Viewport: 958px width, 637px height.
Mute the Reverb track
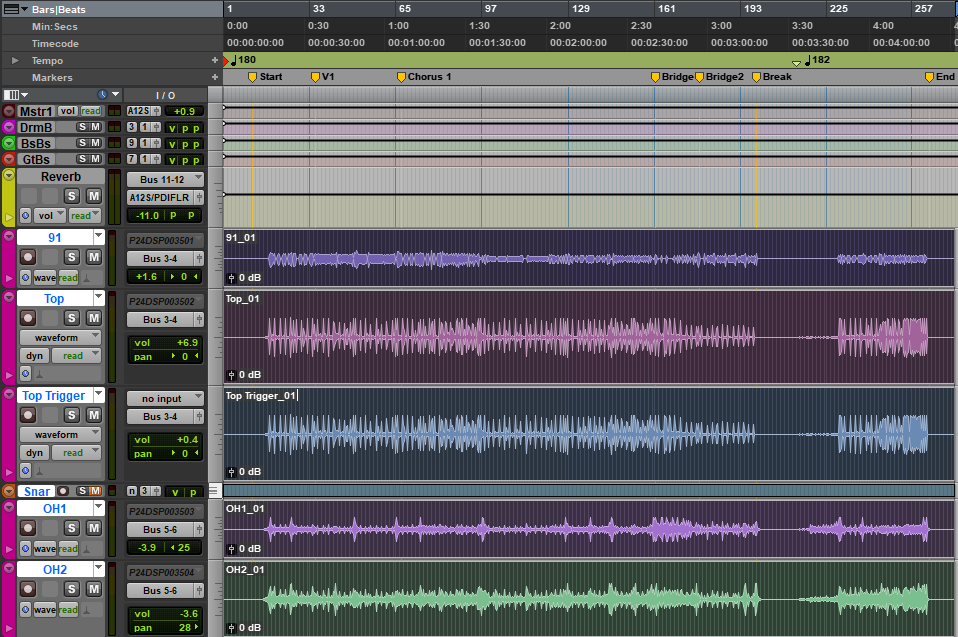(93, 196)
